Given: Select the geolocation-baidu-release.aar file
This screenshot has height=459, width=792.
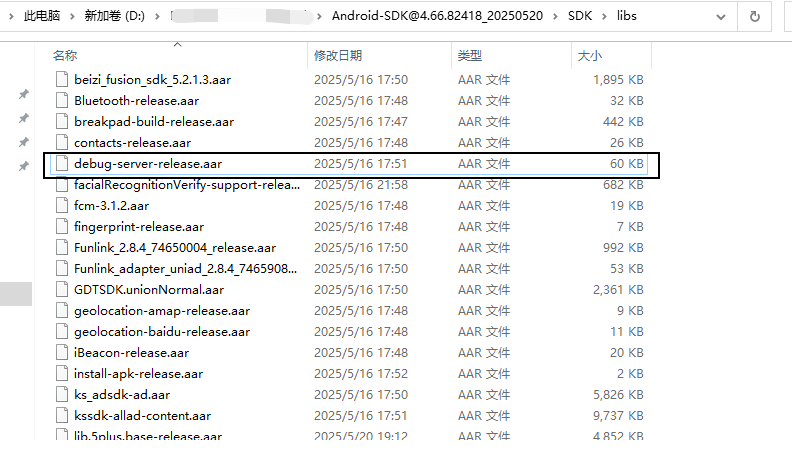Looking at the screenshot, I should click(153, 331).
